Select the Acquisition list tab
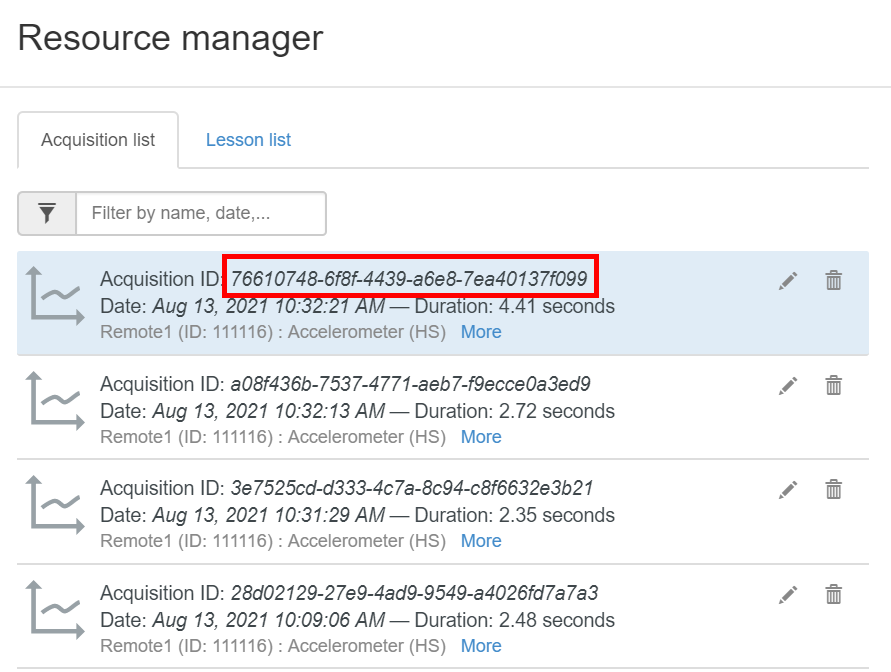The width and height of the screenshot is (891, 672). (98, 140)
